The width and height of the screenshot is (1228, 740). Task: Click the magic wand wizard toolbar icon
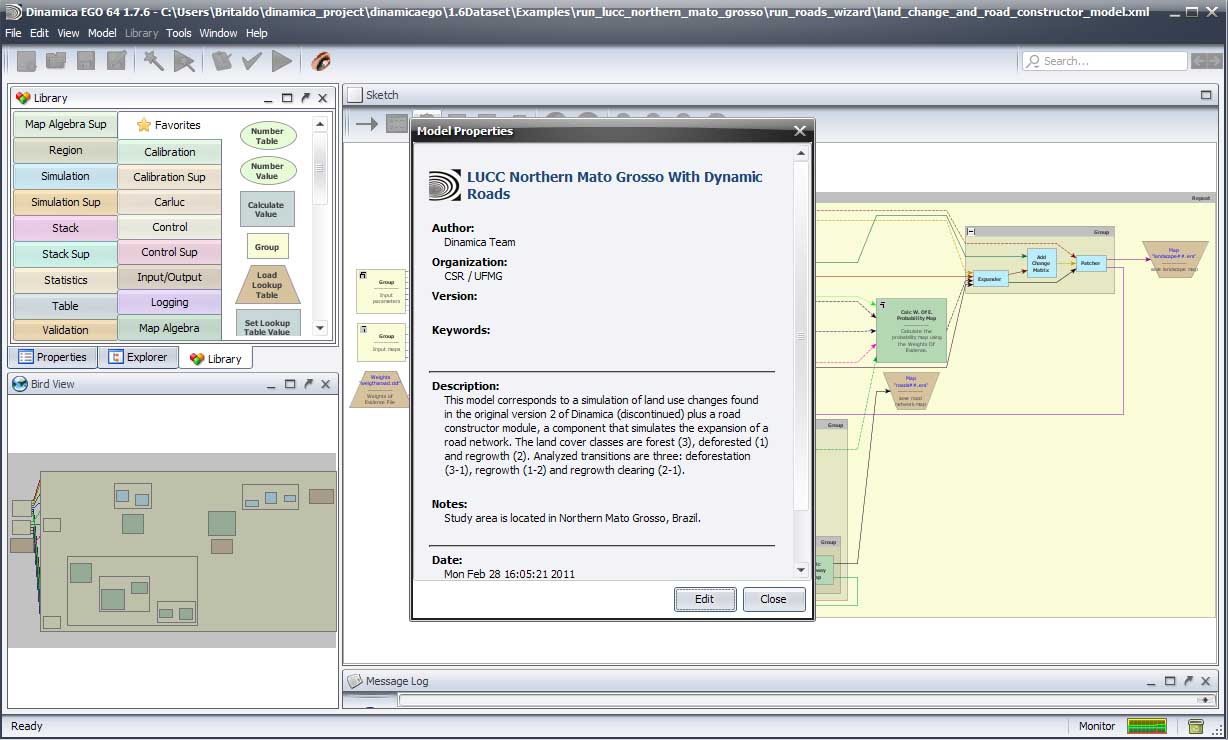click(x=154, y=61)
